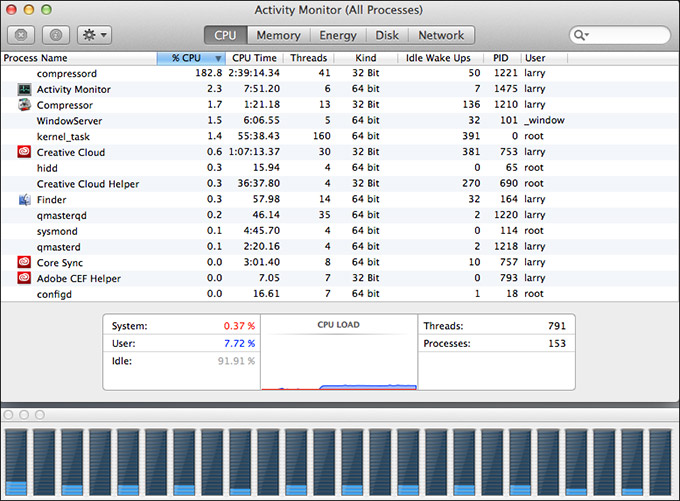Click the 160 threads cell for kernel_task

322,136
